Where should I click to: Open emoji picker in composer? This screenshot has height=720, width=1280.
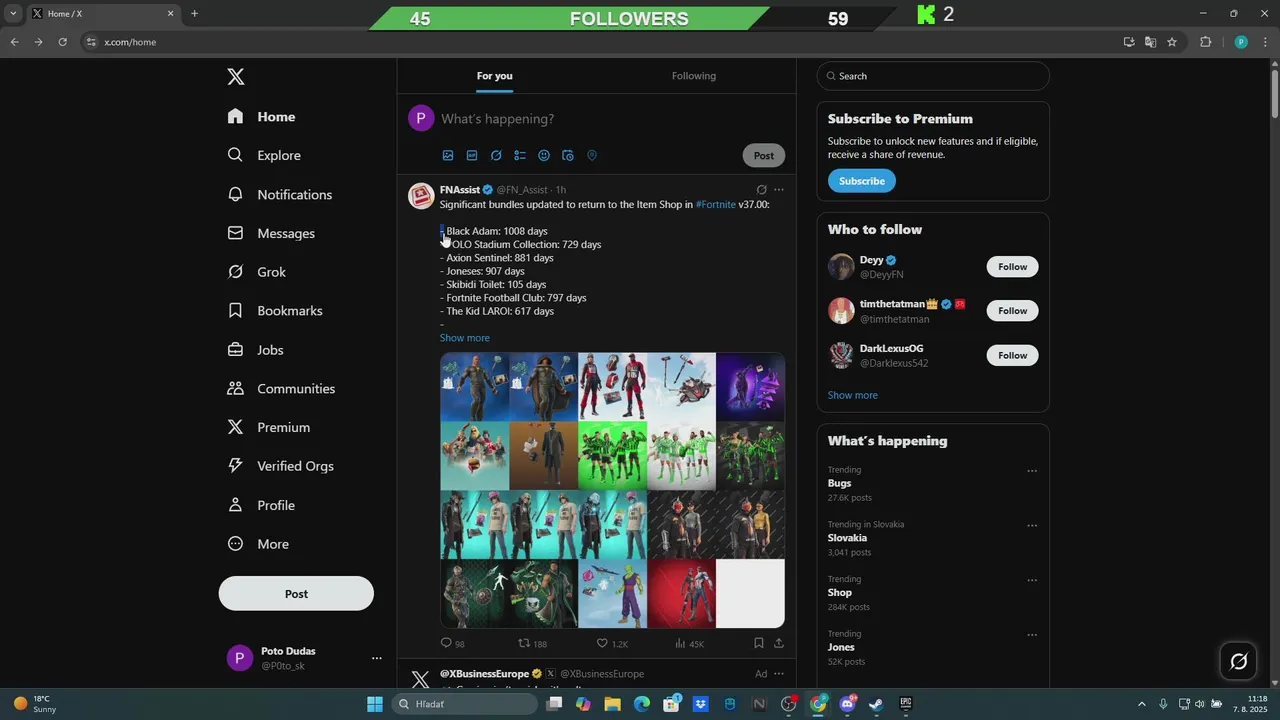pyautogui.click(x=544, y=156)
